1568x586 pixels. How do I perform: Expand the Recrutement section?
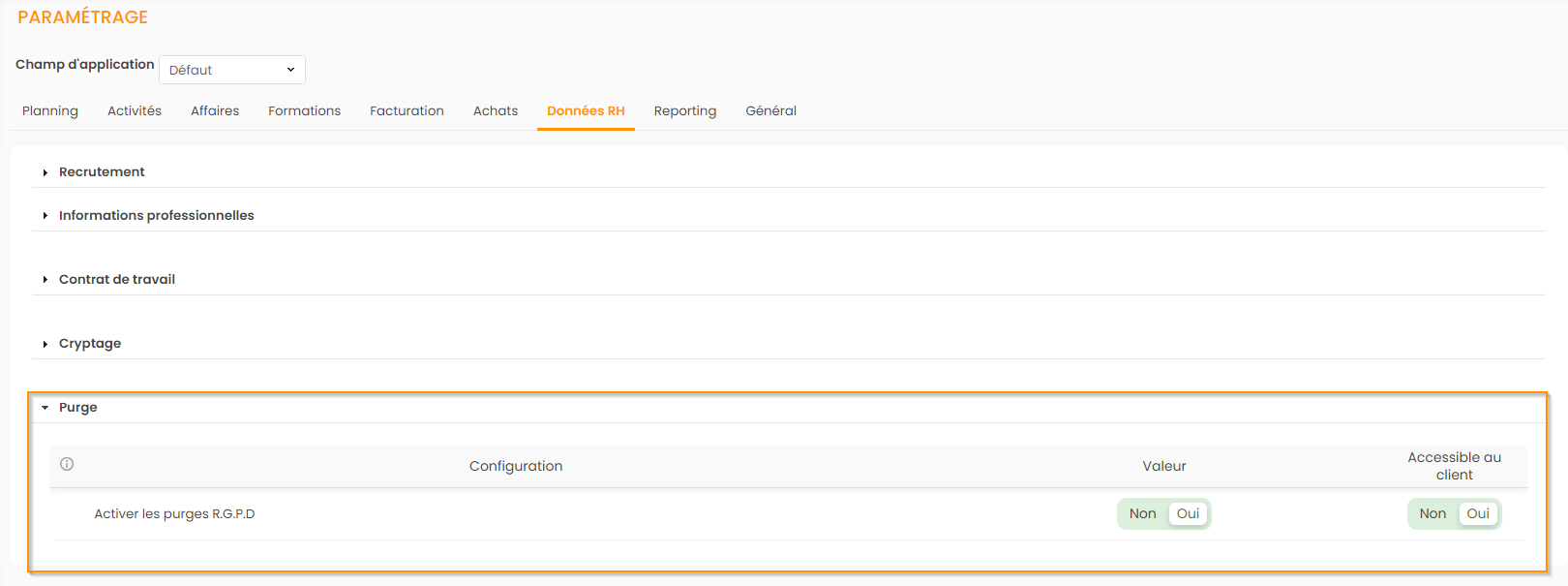point(102,172)
